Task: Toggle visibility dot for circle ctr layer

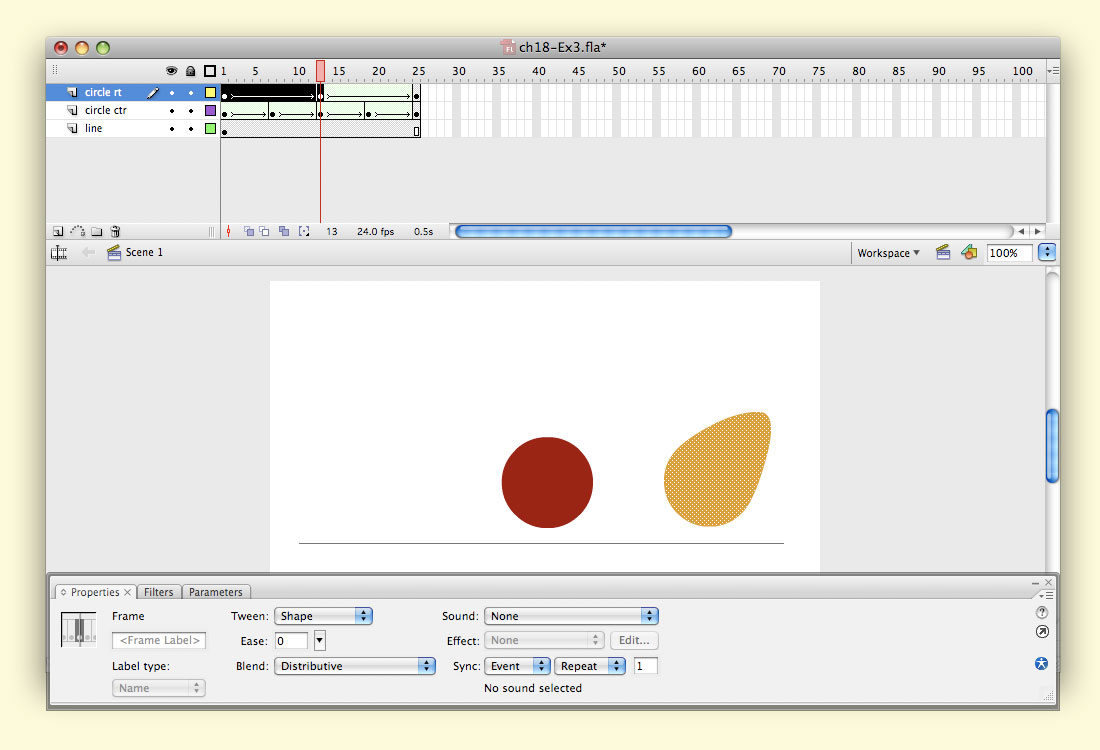Action: pyautogui.click(x=171, y=111)
